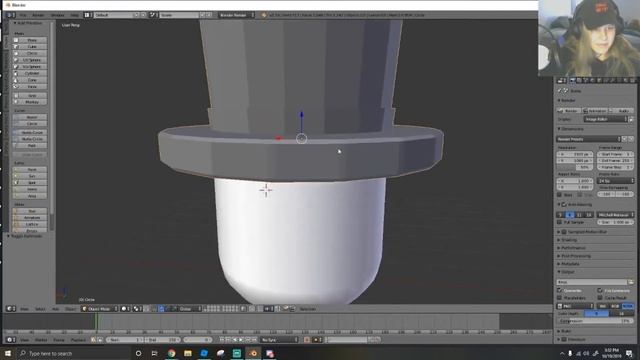Add a Grid mesh
The image size is (640, 360).
coord(29,96)
